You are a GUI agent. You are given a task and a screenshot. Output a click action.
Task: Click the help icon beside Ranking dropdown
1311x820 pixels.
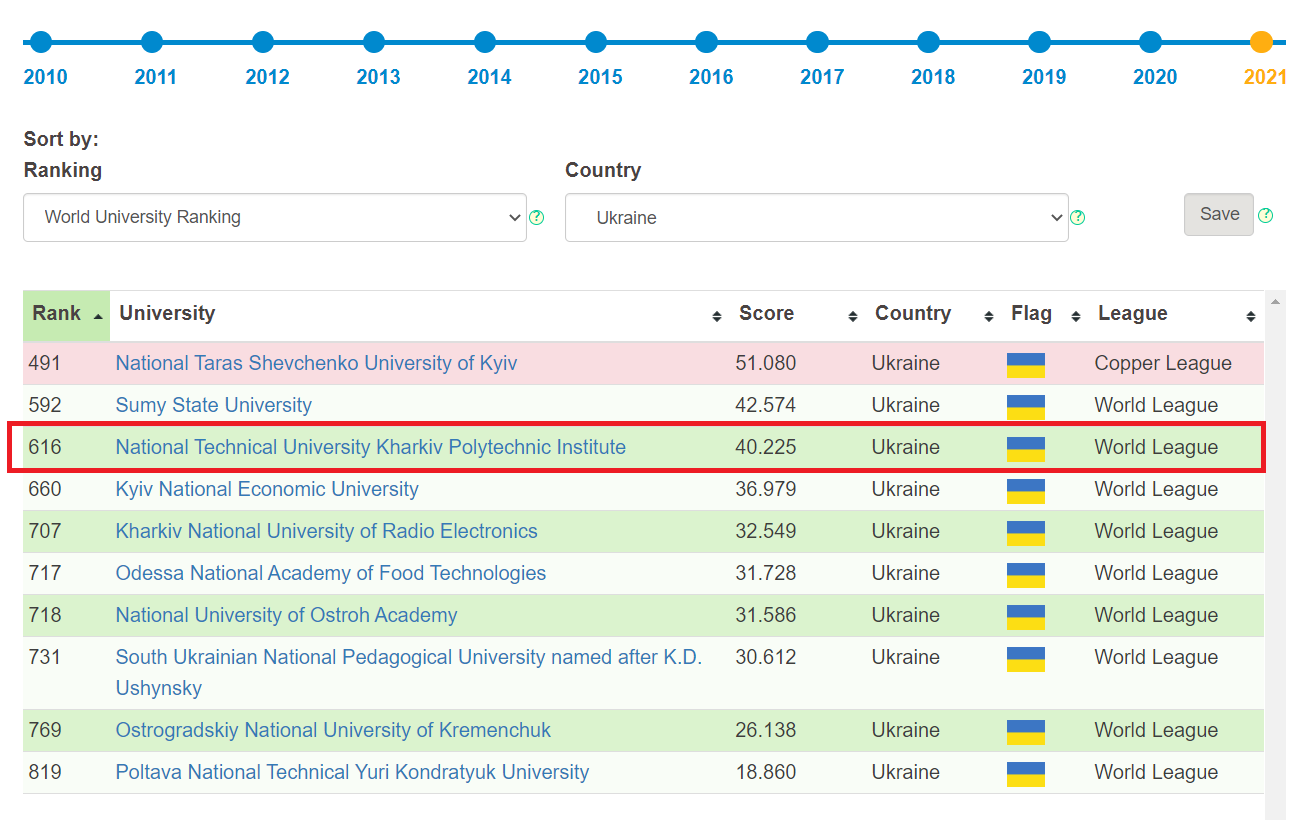(x=537, y=217)
